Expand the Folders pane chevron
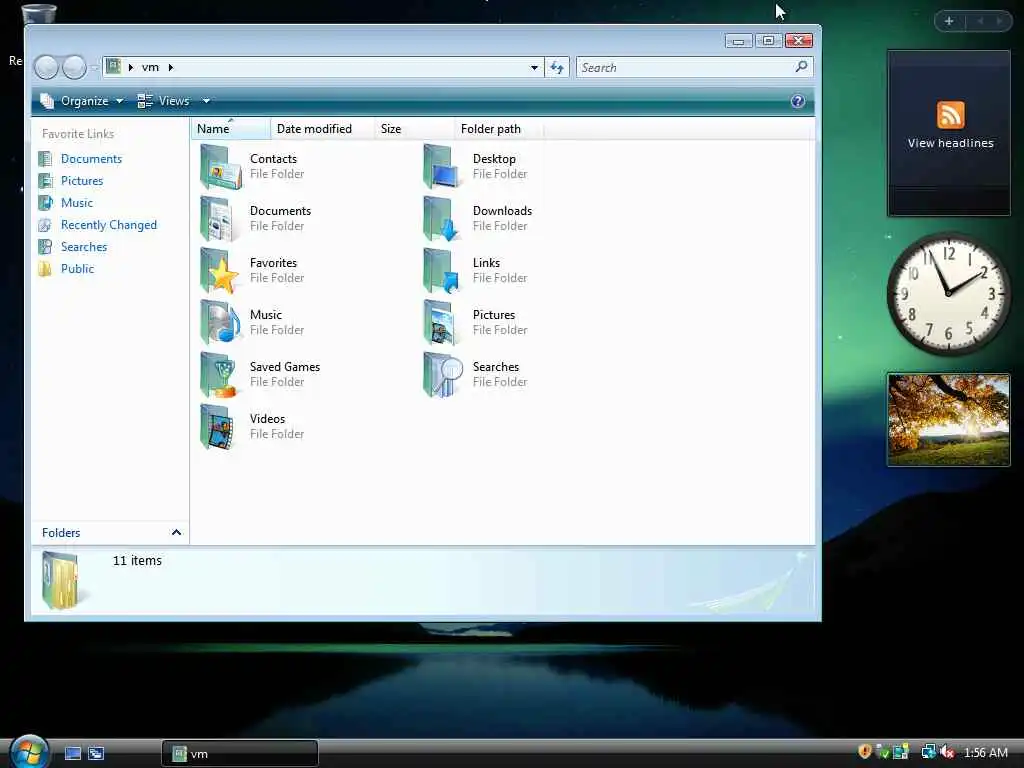 [x=176, y=532]
